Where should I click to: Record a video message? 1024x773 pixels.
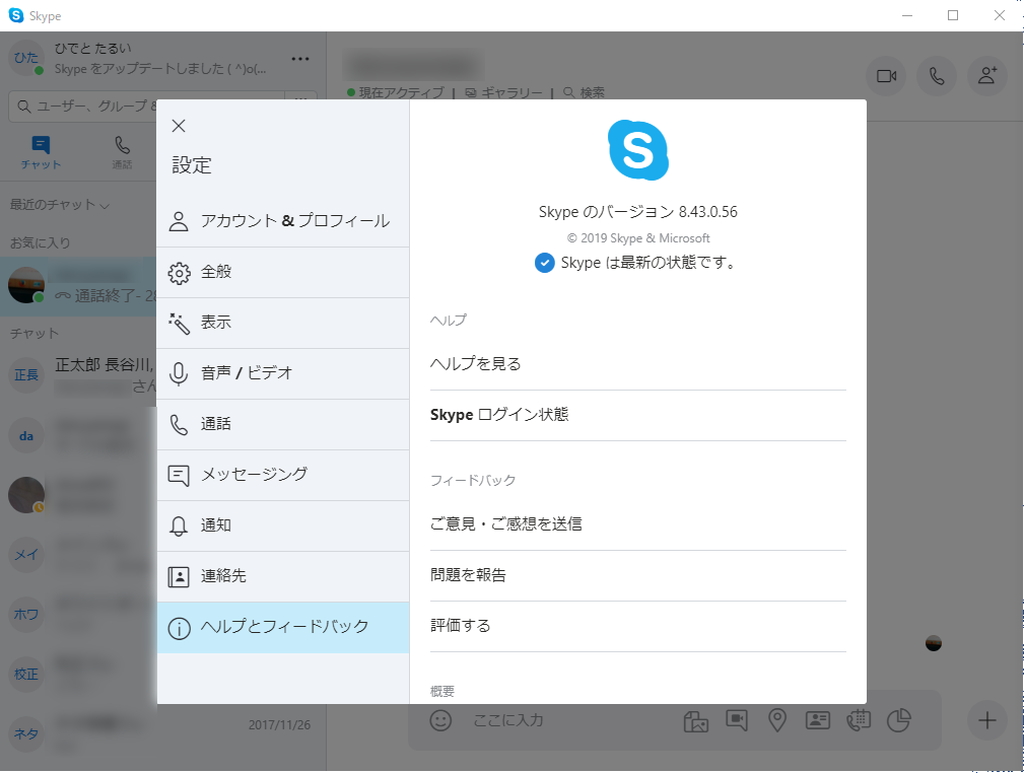tap(737, 720)
